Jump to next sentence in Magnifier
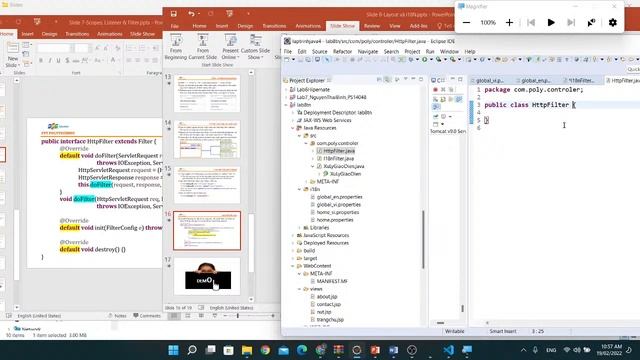640x360 pixels. pos(571,23)
